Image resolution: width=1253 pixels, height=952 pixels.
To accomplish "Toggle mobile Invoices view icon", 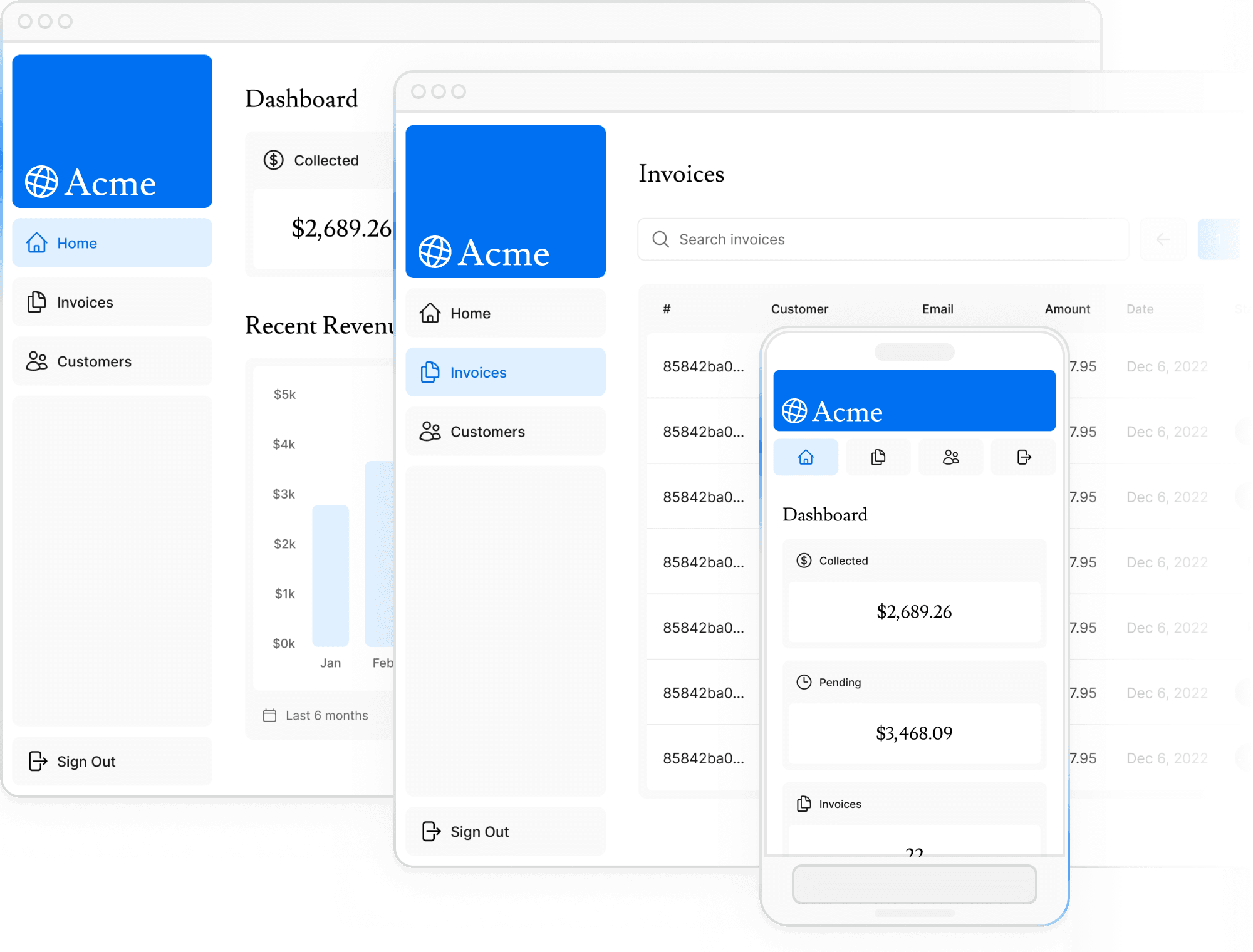I will (x=878, y=457).
